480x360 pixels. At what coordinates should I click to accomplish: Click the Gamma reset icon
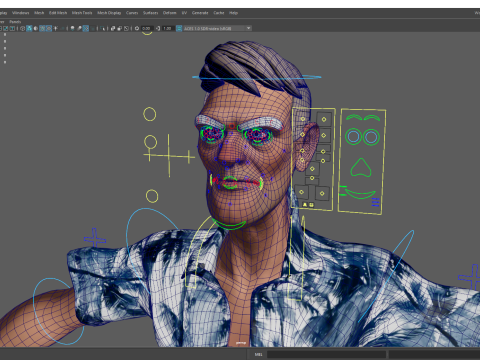pos(158,28)
